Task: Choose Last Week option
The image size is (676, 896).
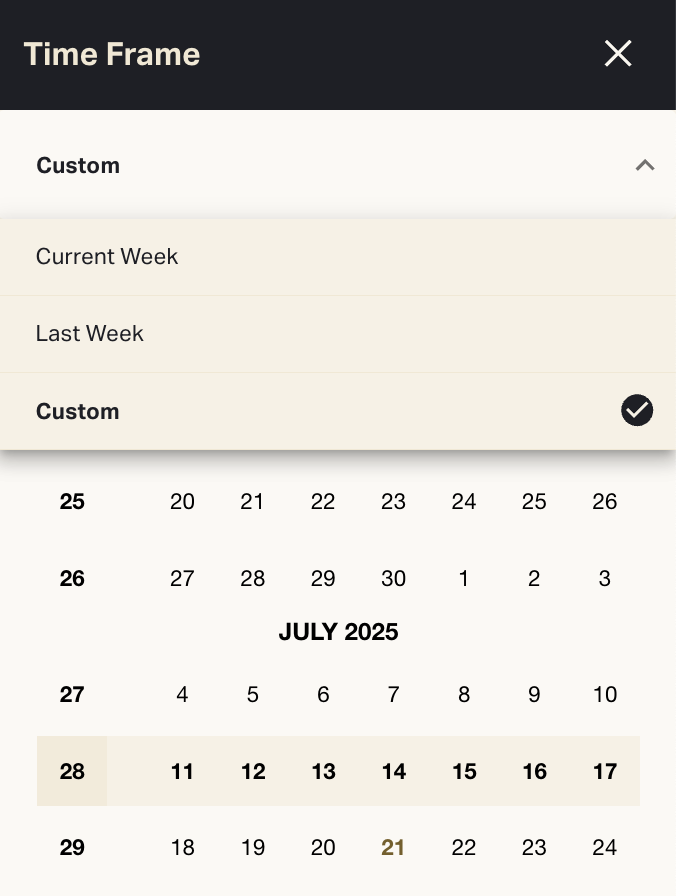Action: coord(90,334)
